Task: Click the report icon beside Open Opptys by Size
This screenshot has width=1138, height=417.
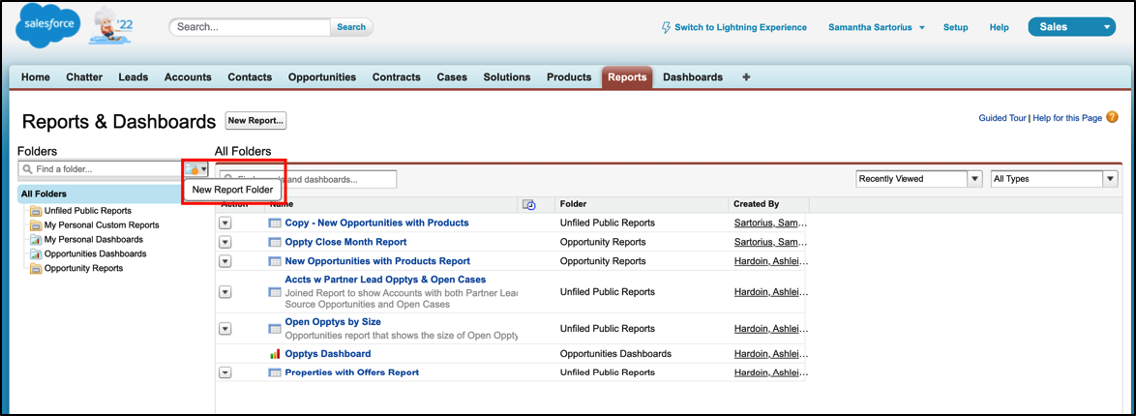Action: (275, 329)
